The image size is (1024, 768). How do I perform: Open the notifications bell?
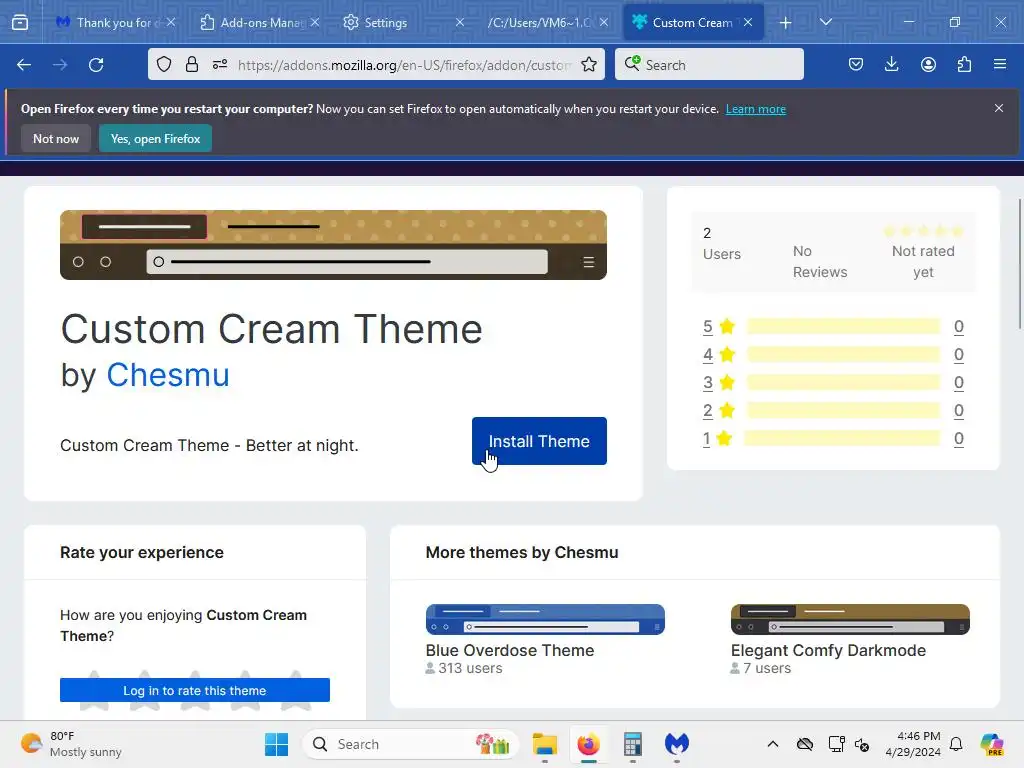(956, 744)
